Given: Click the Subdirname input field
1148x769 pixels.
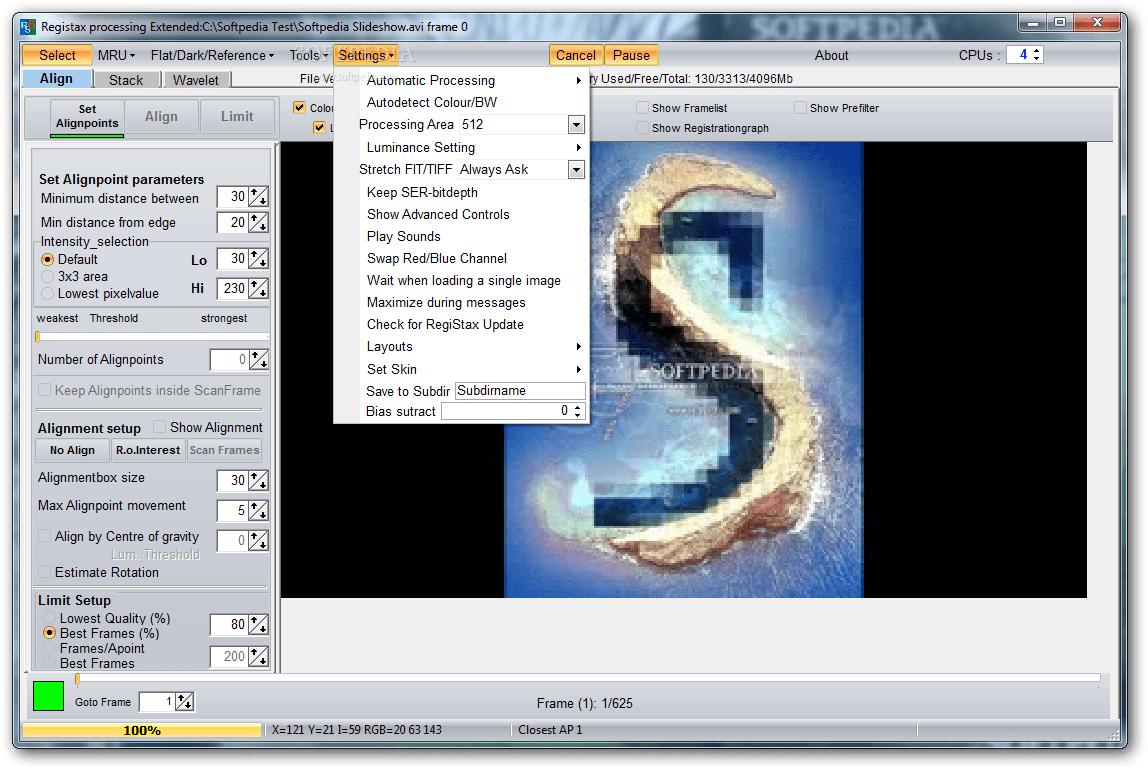Looking at the screenshot, I should coord(520,390).
